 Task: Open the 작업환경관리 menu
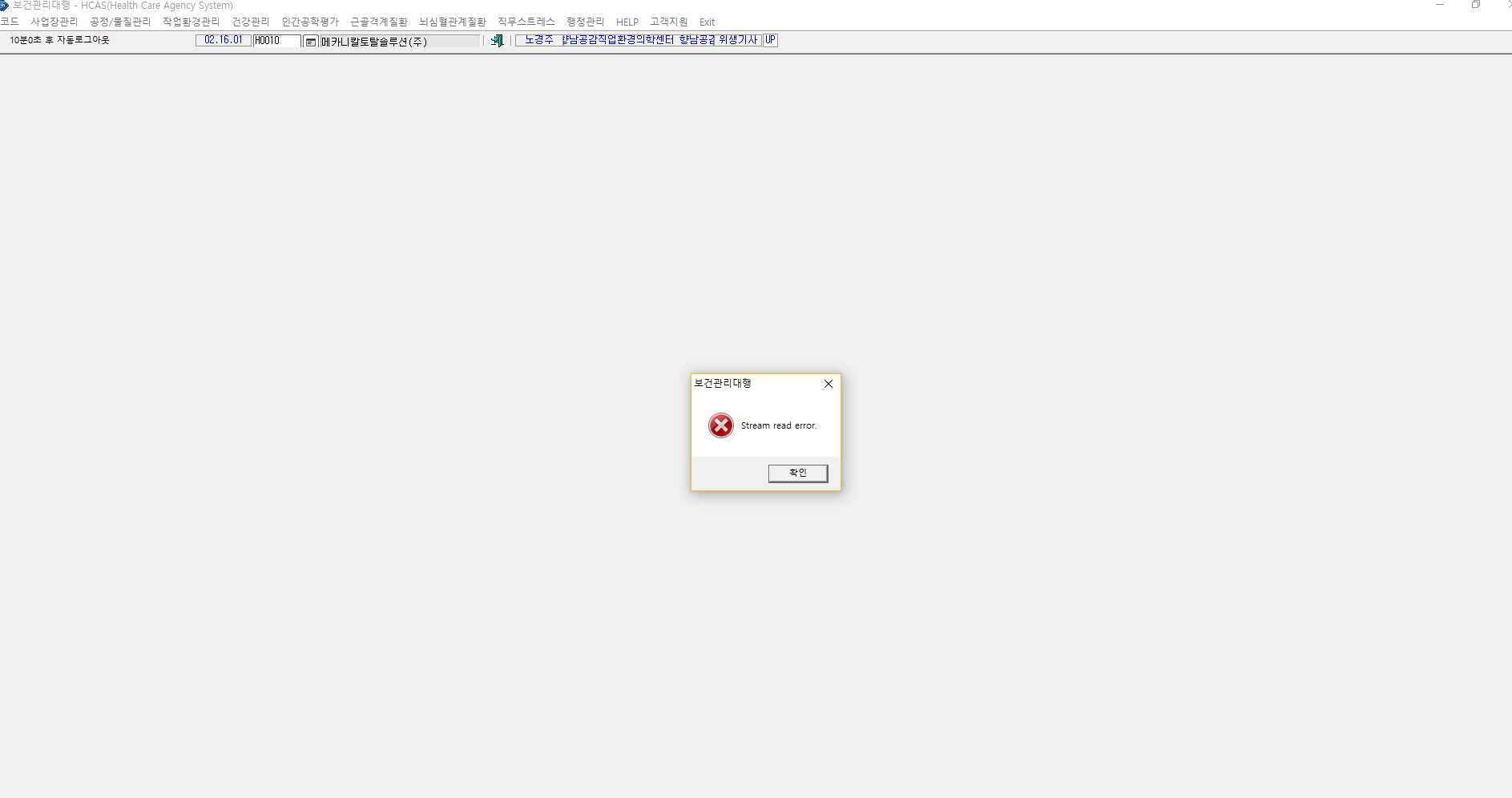(192, 22)
